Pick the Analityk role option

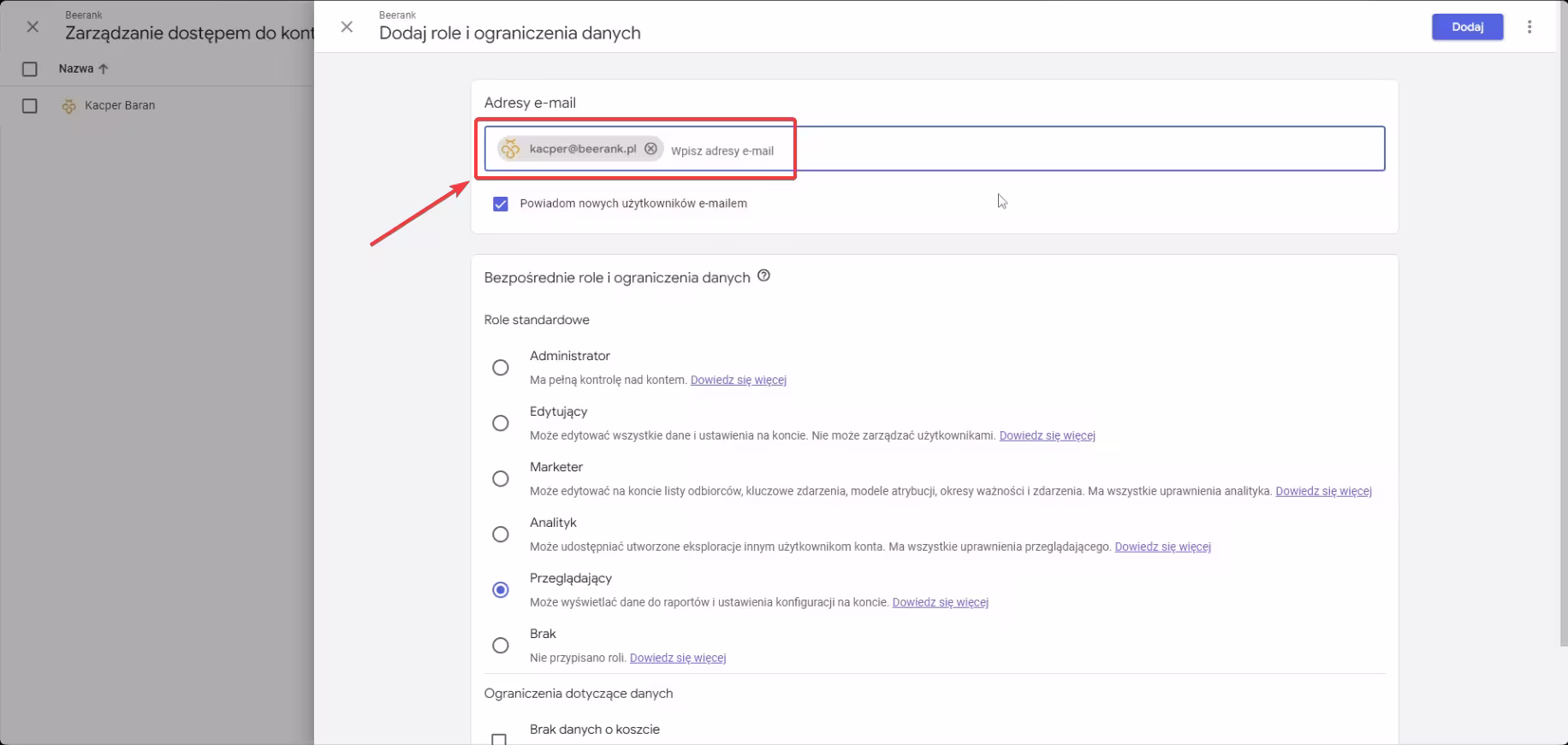(x=501, y=535)
